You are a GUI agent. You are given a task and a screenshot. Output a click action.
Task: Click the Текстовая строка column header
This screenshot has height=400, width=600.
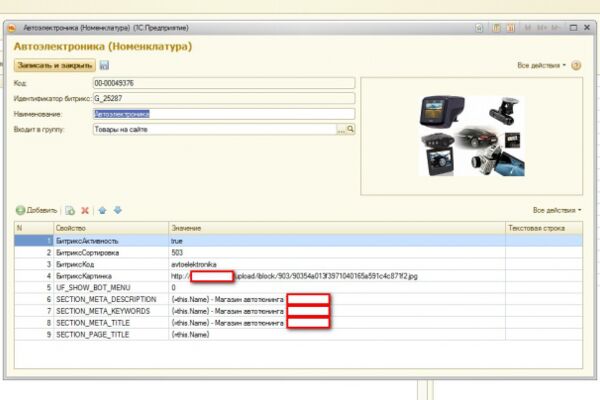[x=544, y=228]
